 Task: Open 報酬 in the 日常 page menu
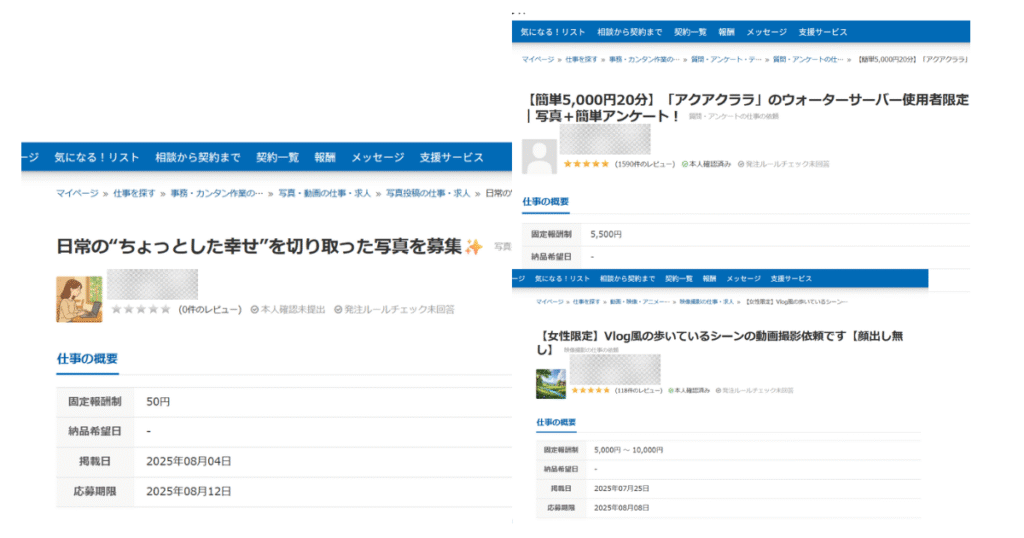click(x=325, y=157)
